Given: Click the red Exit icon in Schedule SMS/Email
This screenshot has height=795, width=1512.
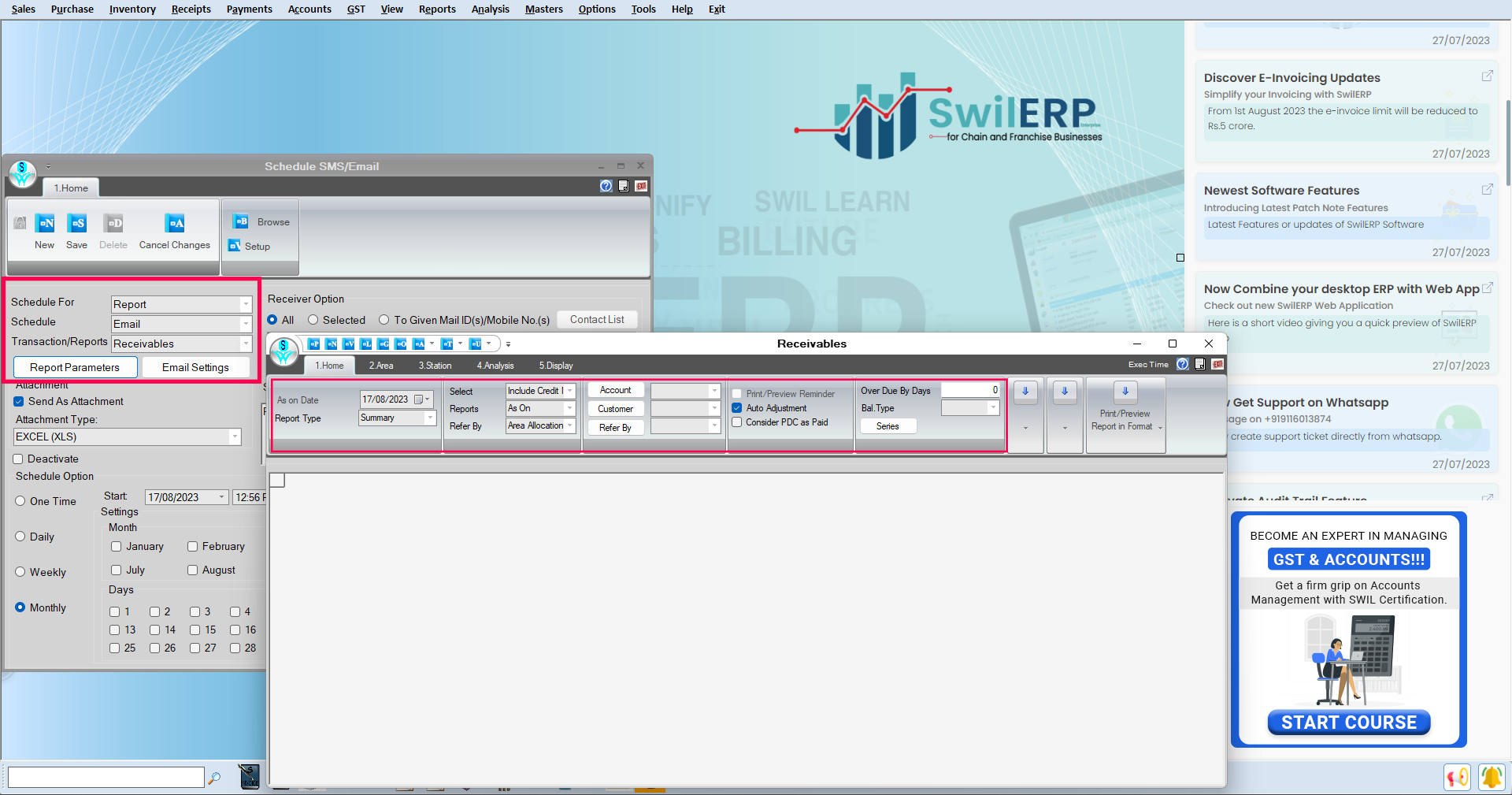Looking at the screenshot, I should click(x=641, y=186).
